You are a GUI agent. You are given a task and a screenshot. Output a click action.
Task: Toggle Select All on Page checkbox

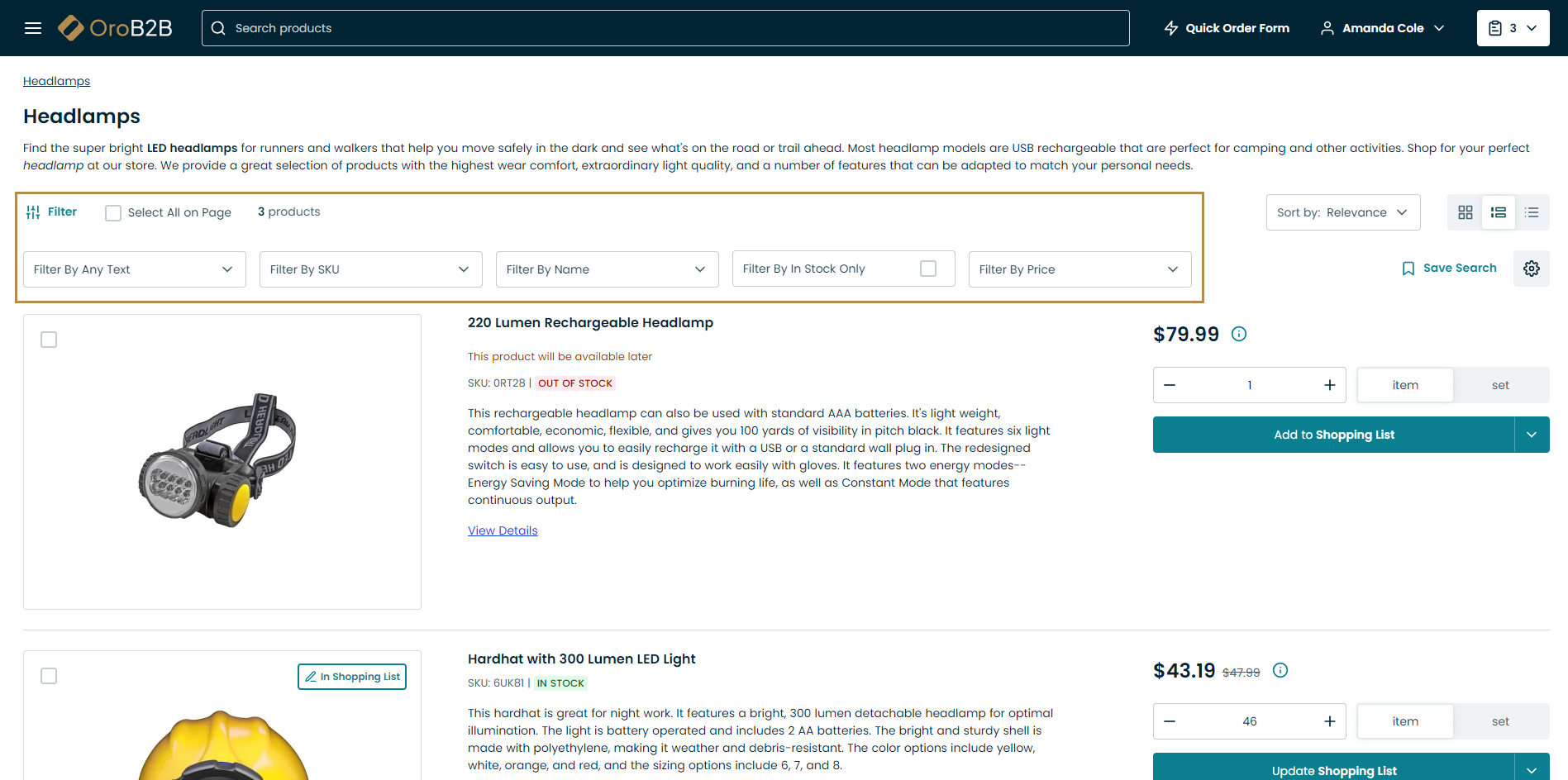[113, 213]
